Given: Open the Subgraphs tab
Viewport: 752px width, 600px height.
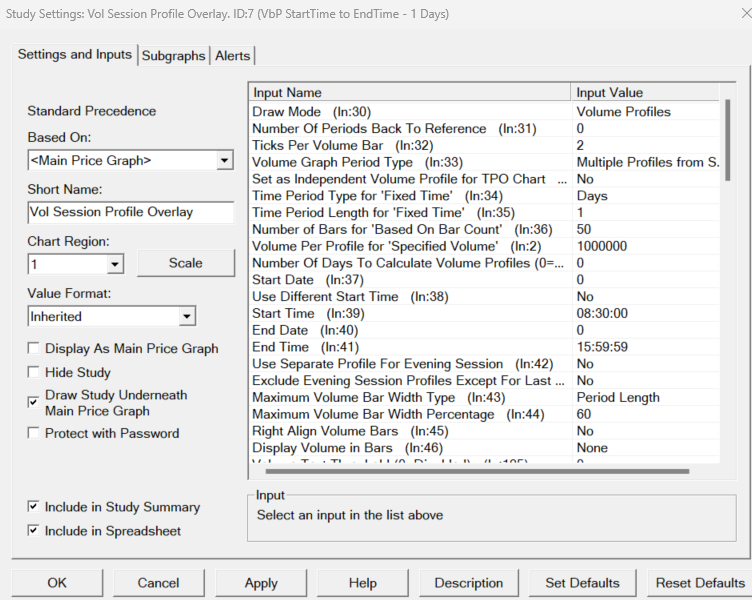Looking at the screenshot, I should click(x=174, y=56).
